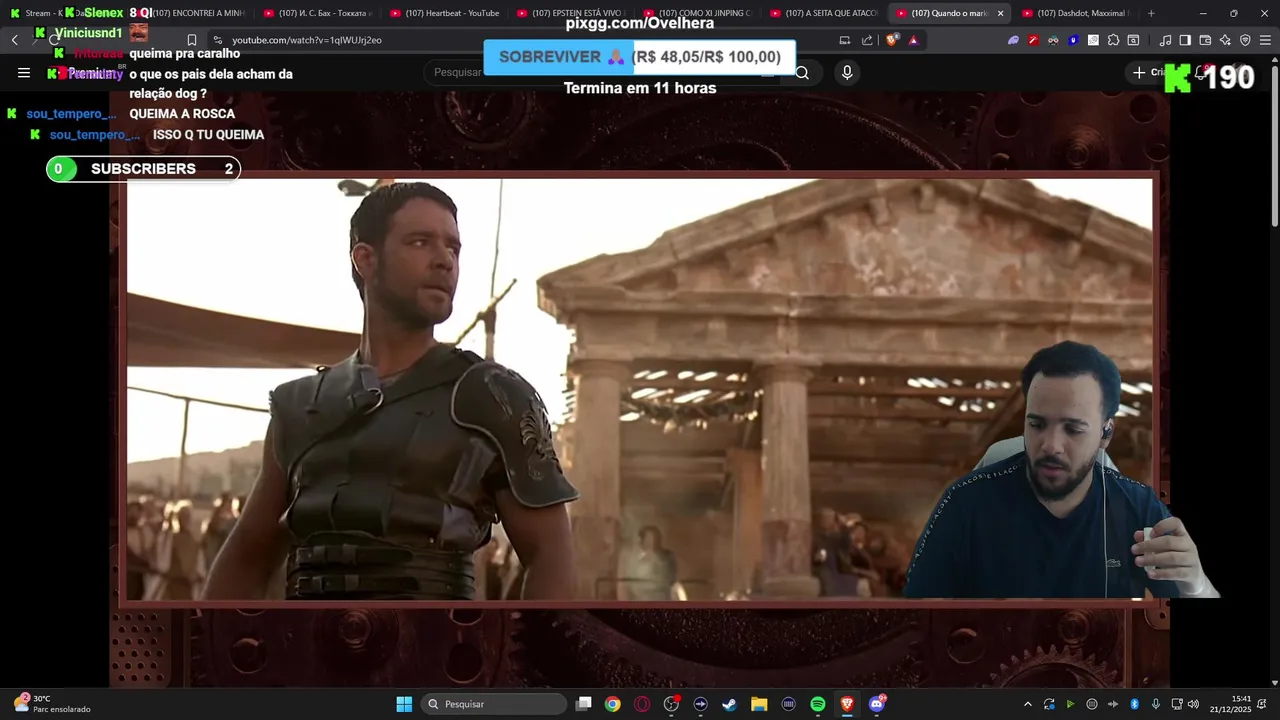Launch Opera from the taskbar
The width and height of the screenshot is (1280, 720).
tap(642, 704)
